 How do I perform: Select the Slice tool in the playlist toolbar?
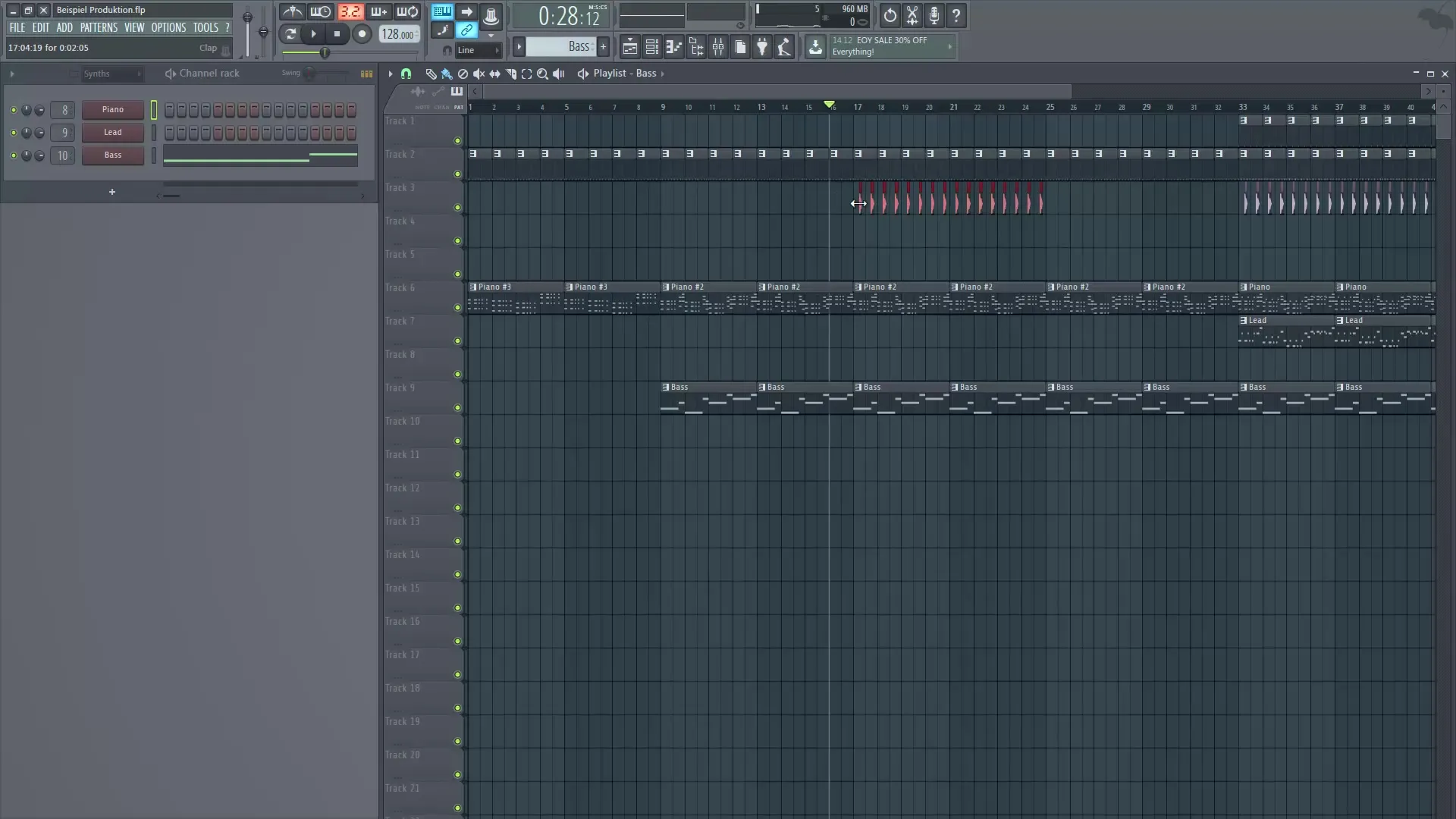coord(511,74)
